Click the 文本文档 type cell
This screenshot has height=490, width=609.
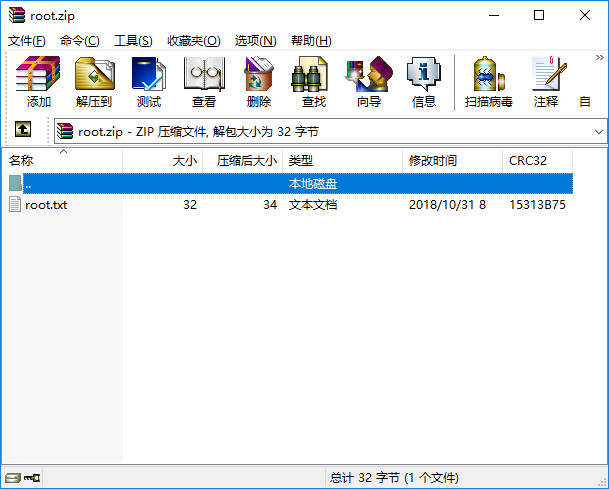pyautogui.click(x=313, y=205)
